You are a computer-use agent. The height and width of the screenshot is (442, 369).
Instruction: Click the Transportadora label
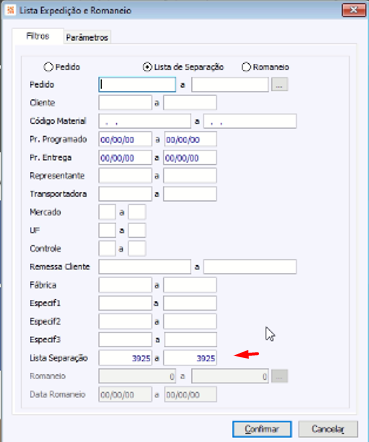coord(58,194)
